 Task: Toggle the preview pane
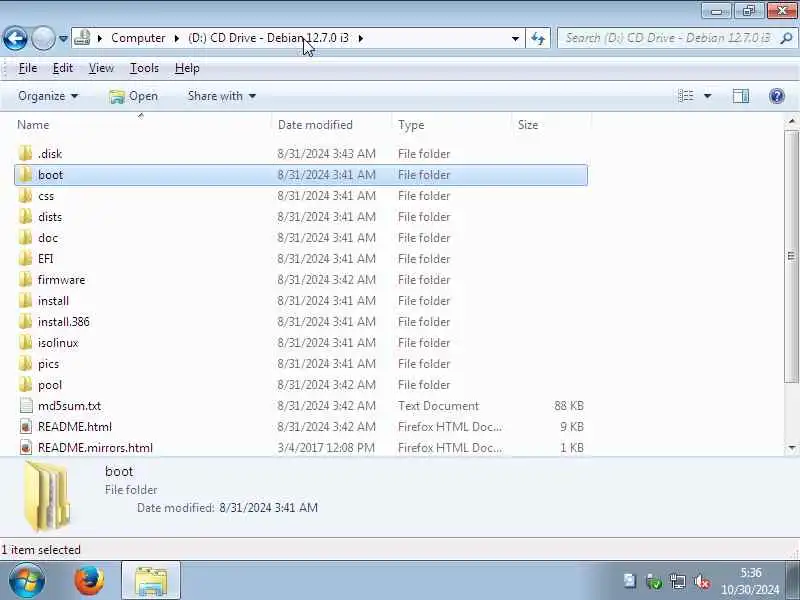click(x=741, y=96)
